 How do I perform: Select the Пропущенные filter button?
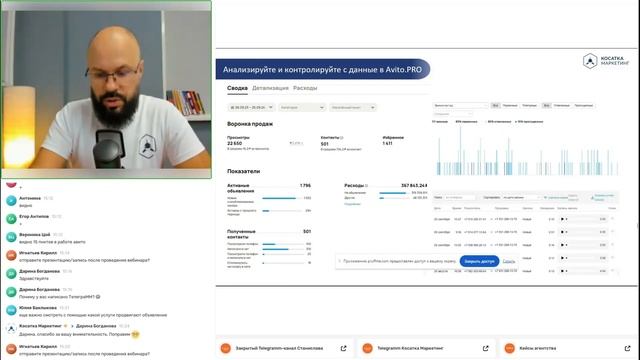(x=583, y=106)
